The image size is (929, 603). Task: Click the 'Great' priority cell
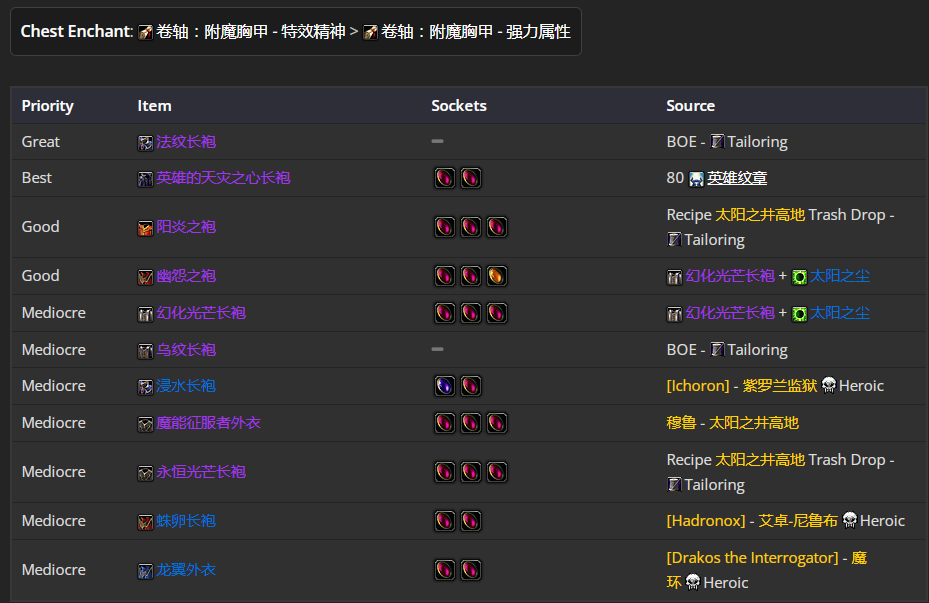pyautogui.click(x=40, y=142)
